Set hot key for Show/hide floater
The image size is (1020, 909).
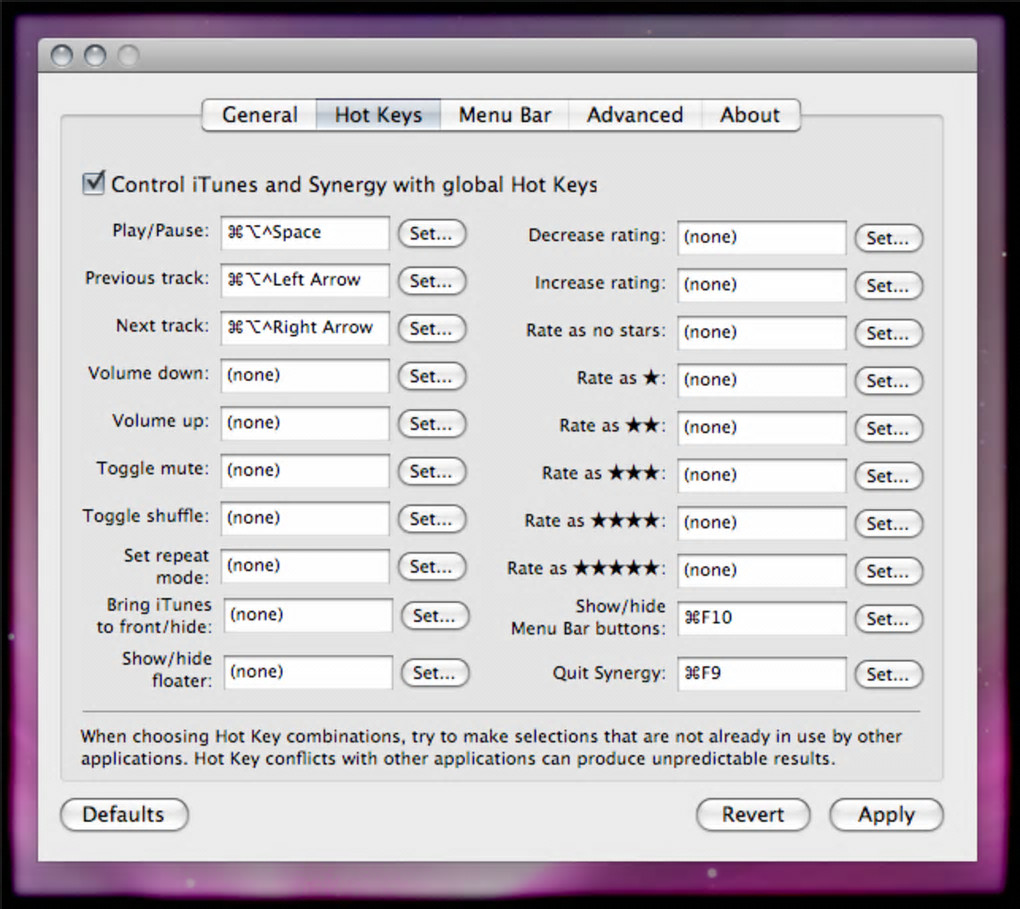tap(435, 672)
